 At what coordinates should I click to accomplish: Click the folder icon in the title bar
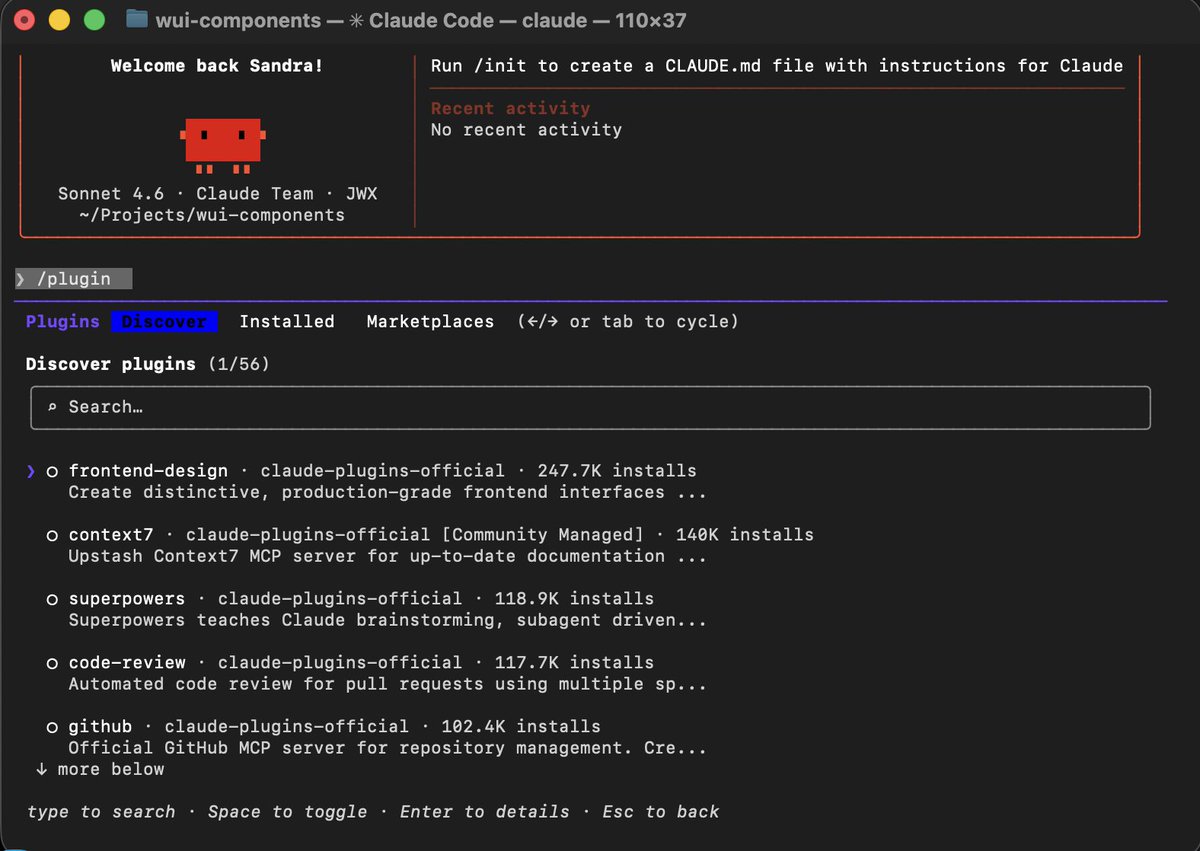coord(138,20)
